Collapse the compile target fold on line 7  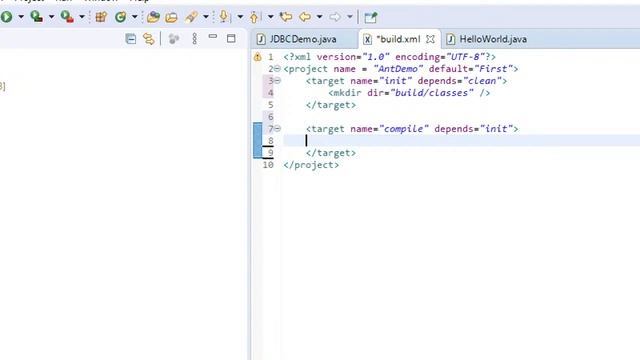[278, 129]
